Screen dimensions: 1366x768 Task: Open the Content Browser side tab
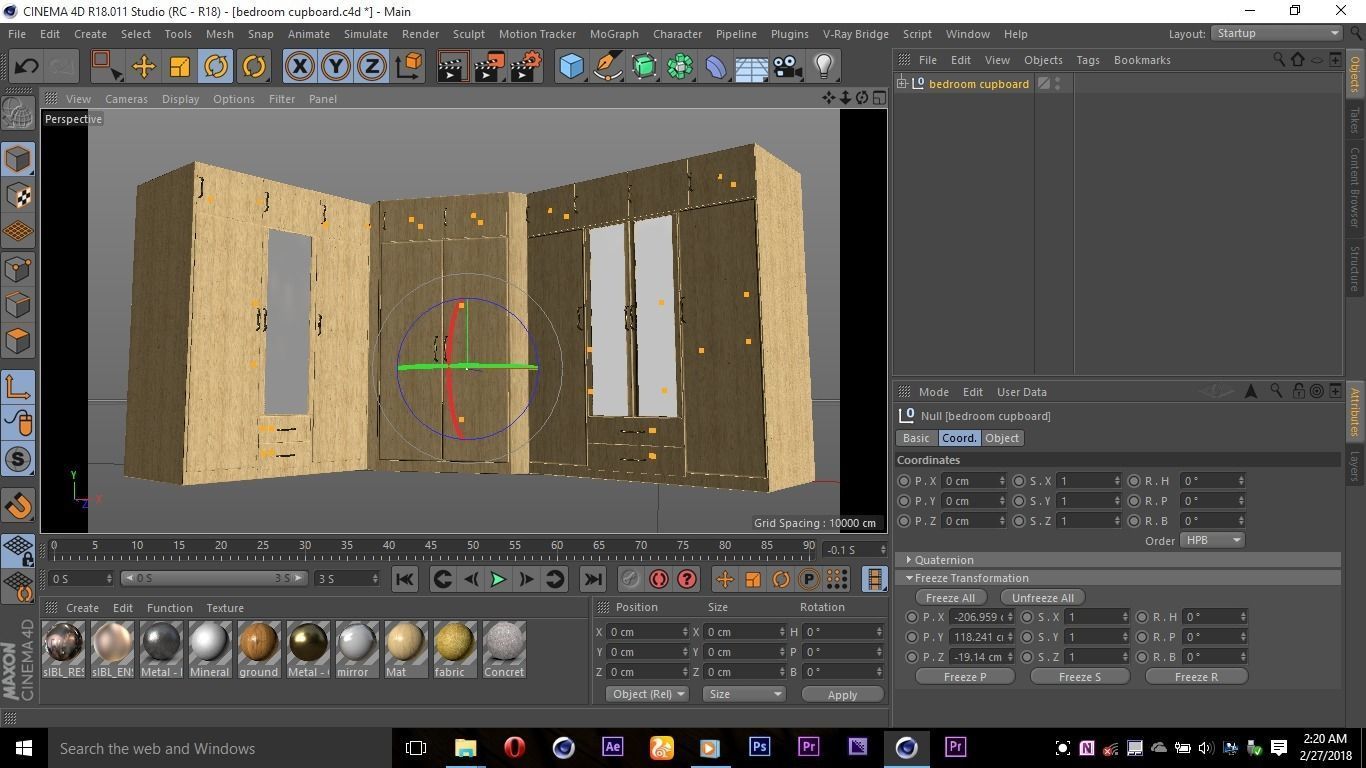[1355, 187]
